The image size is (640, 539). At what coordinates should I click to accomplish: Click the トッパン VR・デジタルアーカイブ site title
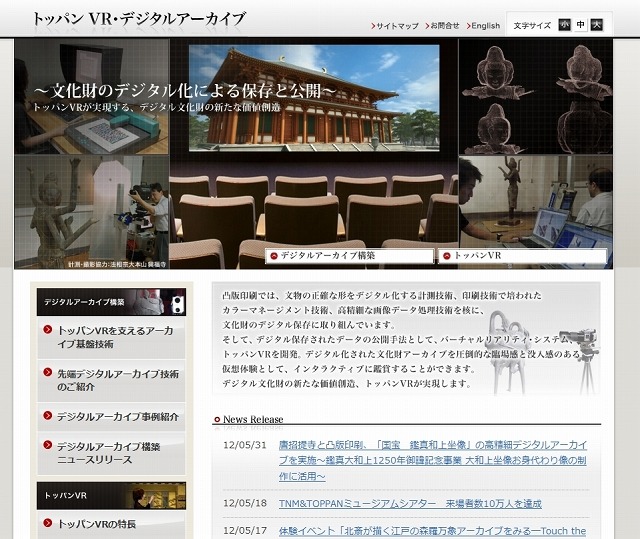tap(139, 19)
